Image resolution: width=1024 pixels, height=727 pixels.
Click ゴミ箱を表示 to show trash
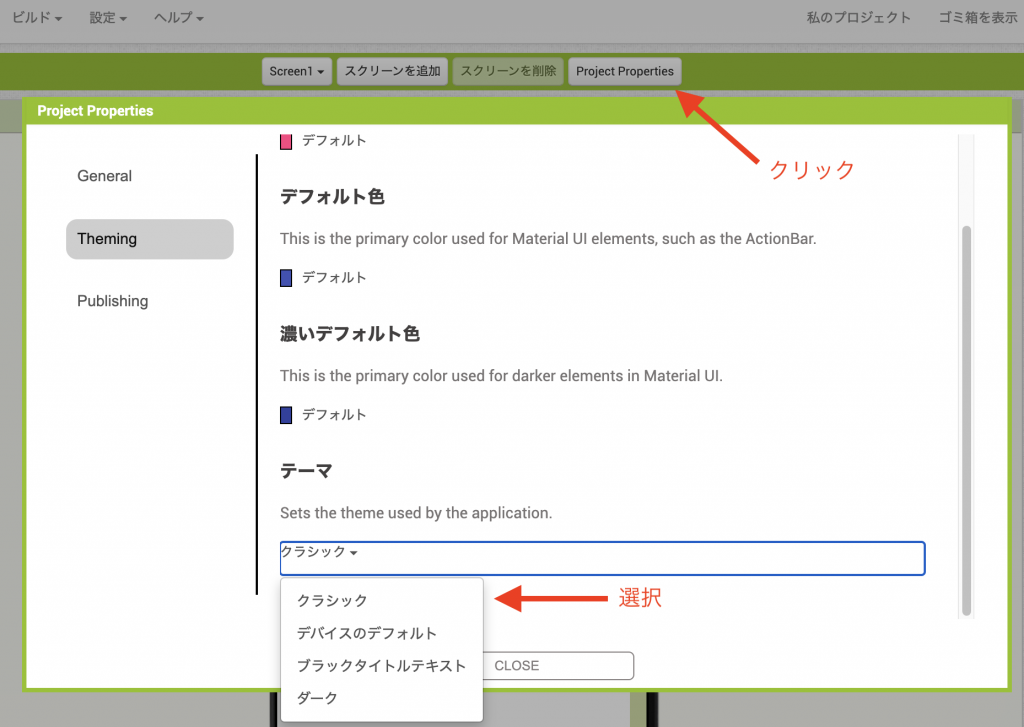[977, 17]
